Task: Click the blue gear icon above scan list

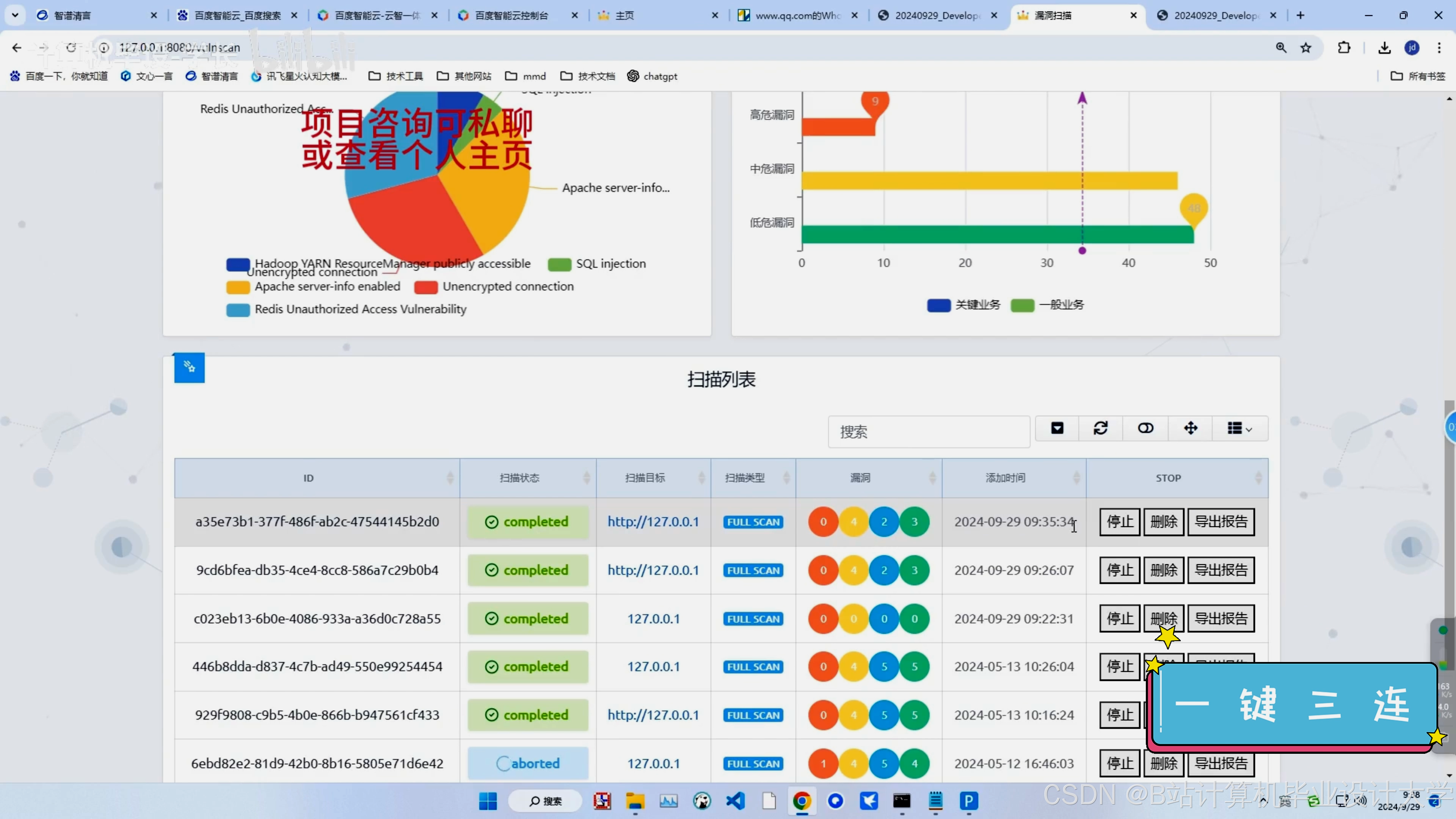Action: (x=189, y=367)
